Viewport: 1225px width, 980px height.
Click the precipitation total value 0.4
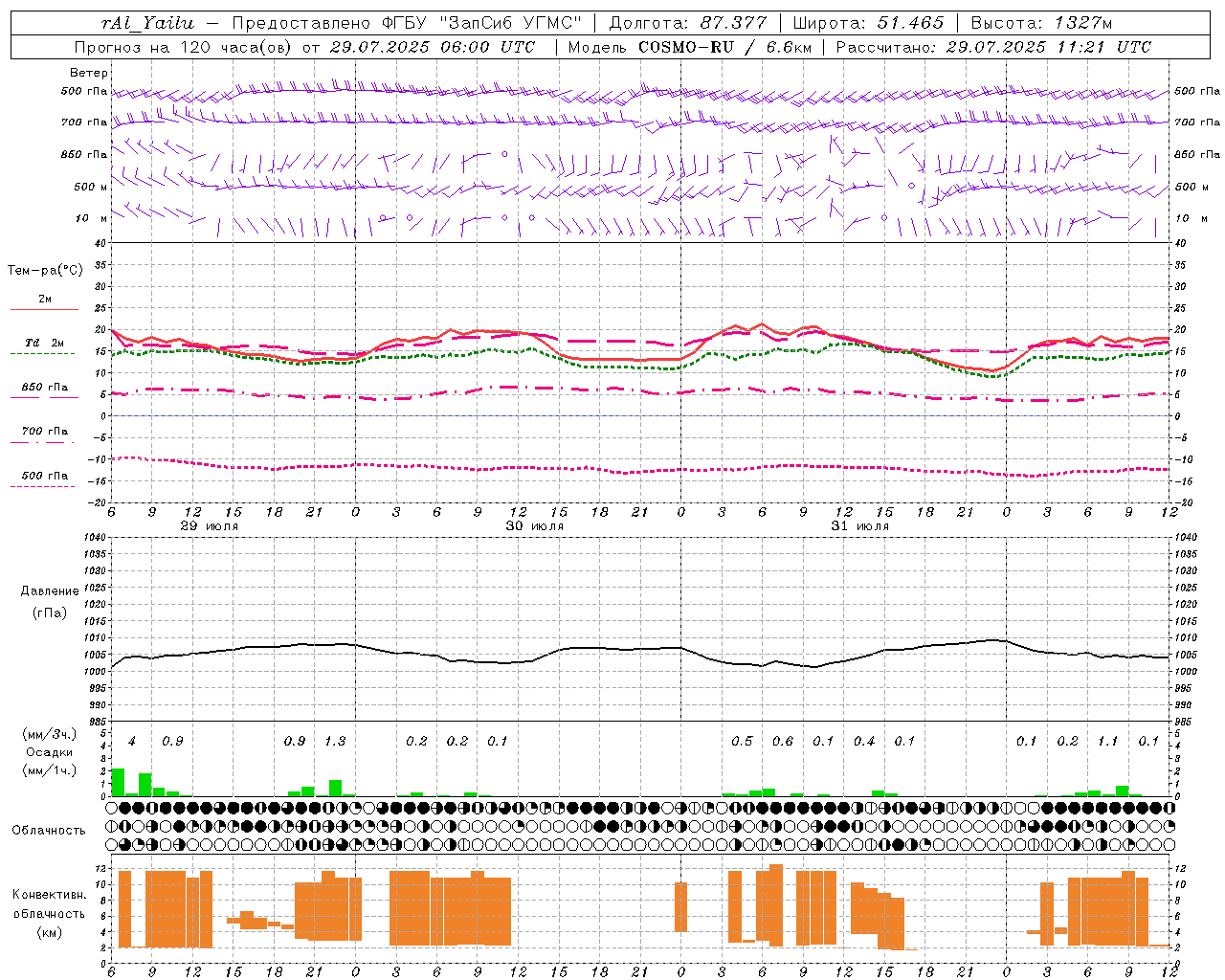click(x=864, y=742)
